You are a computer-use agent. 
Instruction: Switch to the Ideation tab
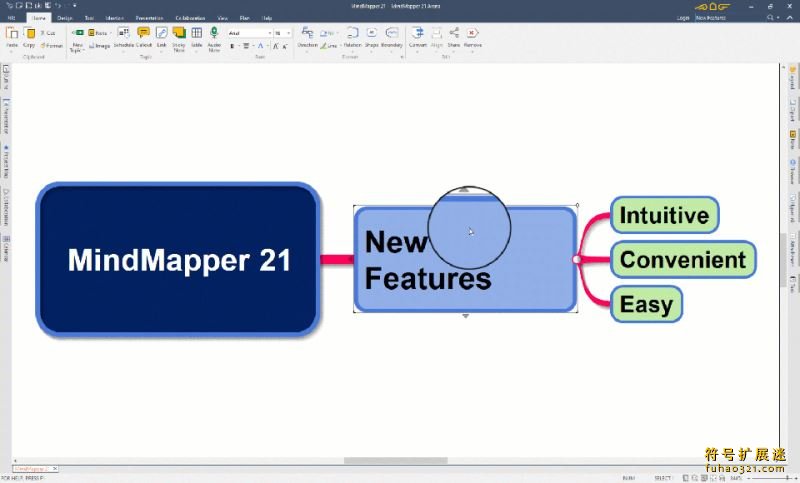tap(115, 18)
